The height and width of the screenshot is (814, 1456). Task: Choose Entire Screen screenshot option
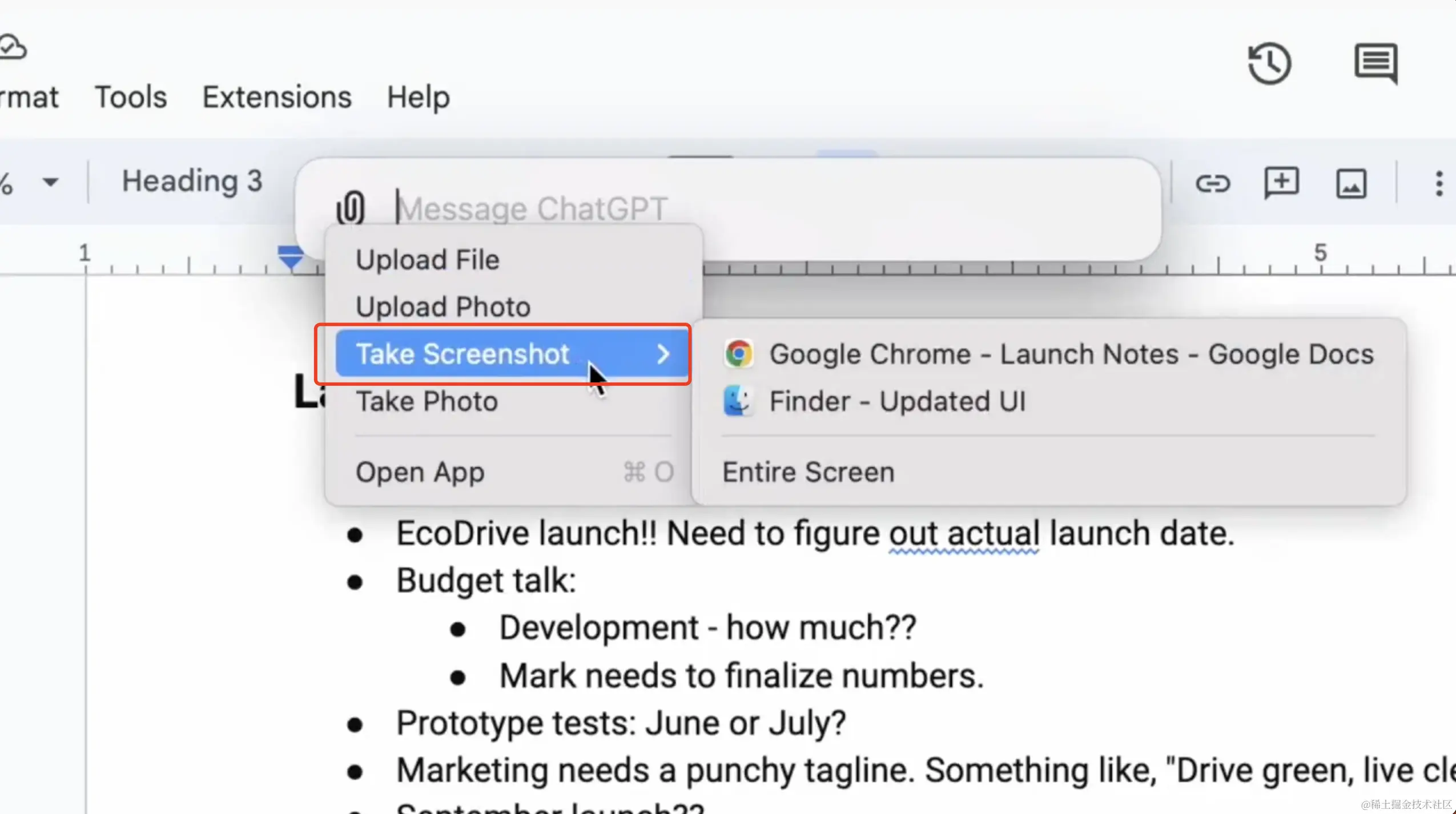(808, 473)
